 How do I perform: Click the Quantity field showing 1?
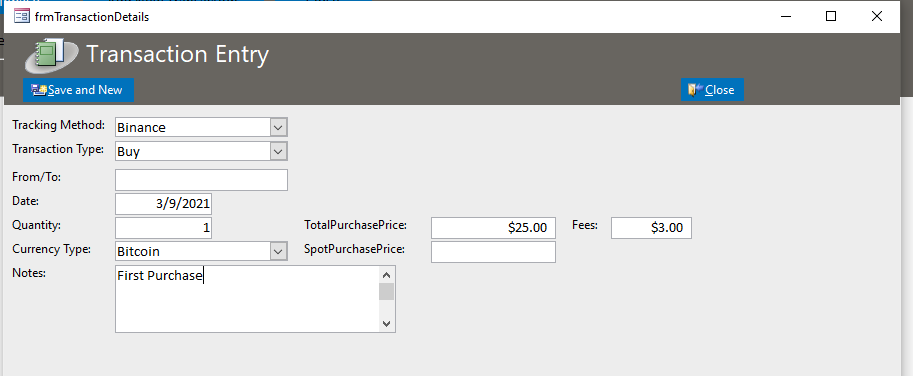click(164, 228)
